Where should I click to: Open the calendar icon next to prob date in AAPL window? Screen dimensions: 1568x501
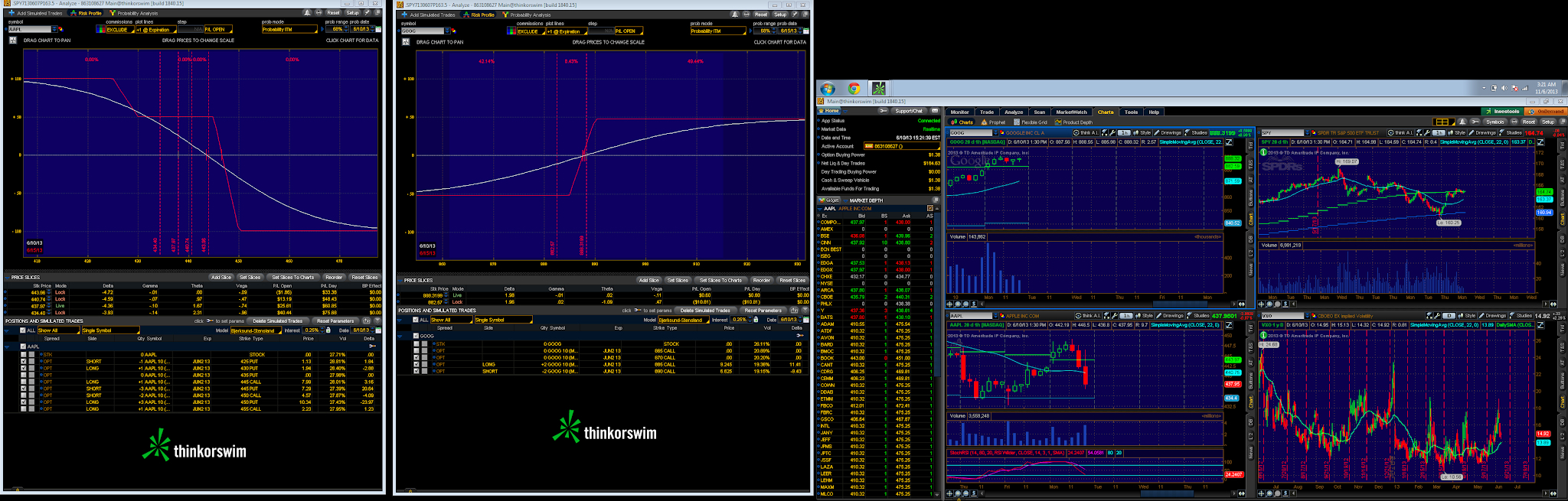(377, 30)
